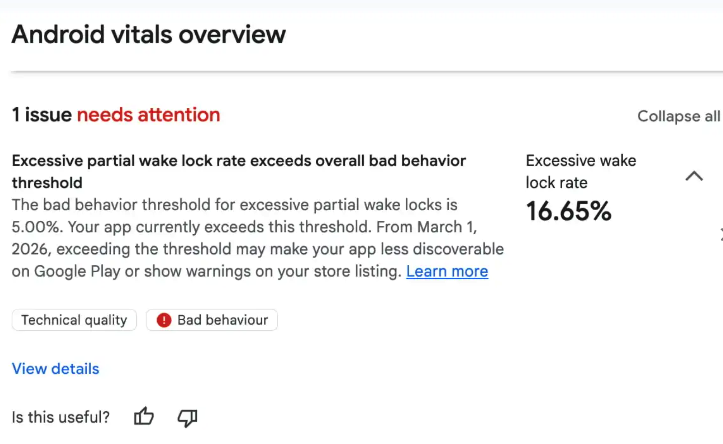The width and height of the screenshot is (723, 444).
Task: Click the Android vitals overview heading
Action: (148, 34)
